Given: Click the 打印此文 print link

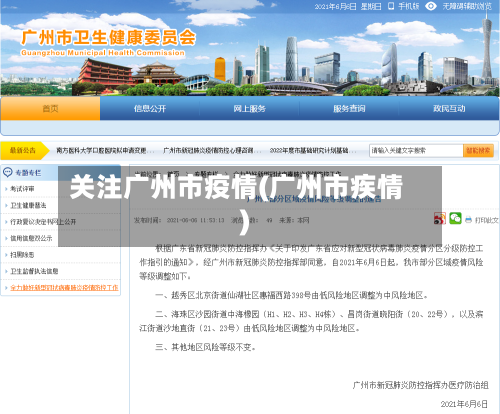Looking at the screenshot, I should pos(486,220).
